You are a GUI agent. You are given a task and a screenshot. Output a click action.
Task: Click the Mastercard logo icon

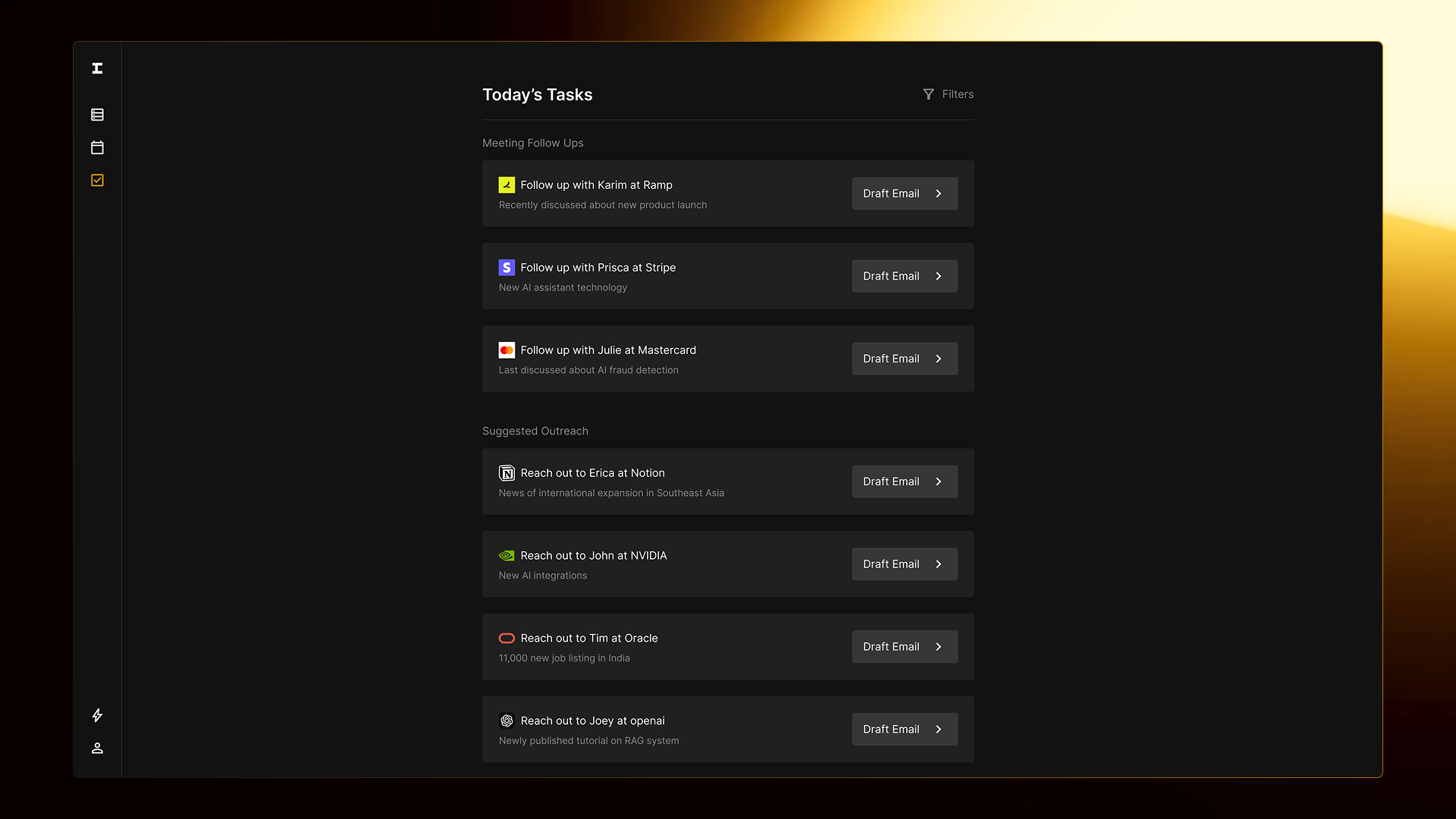click(507, 350)
